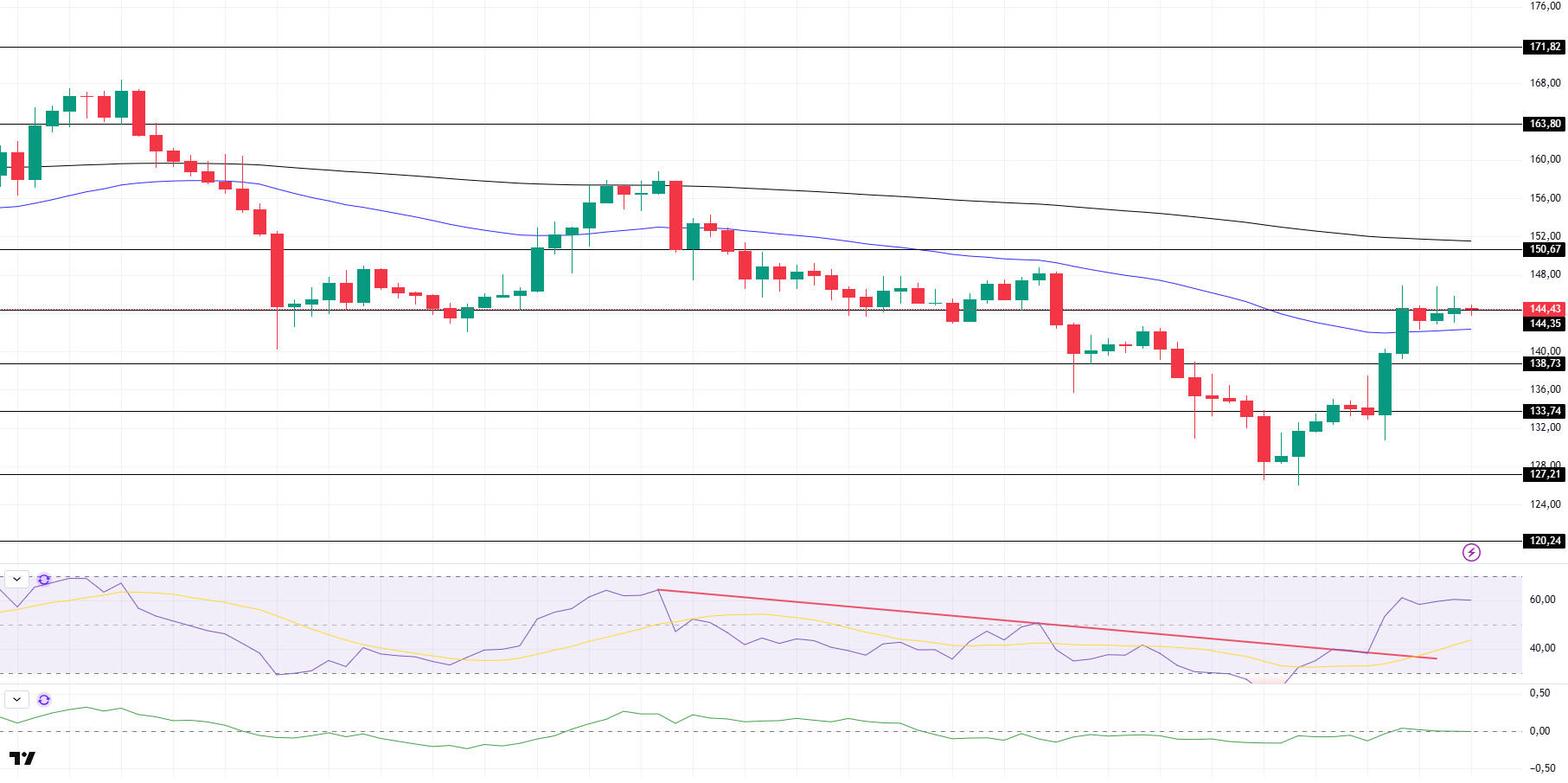Click the red 144,43 current price label

pyautogui.click(x=1545, y=309)
